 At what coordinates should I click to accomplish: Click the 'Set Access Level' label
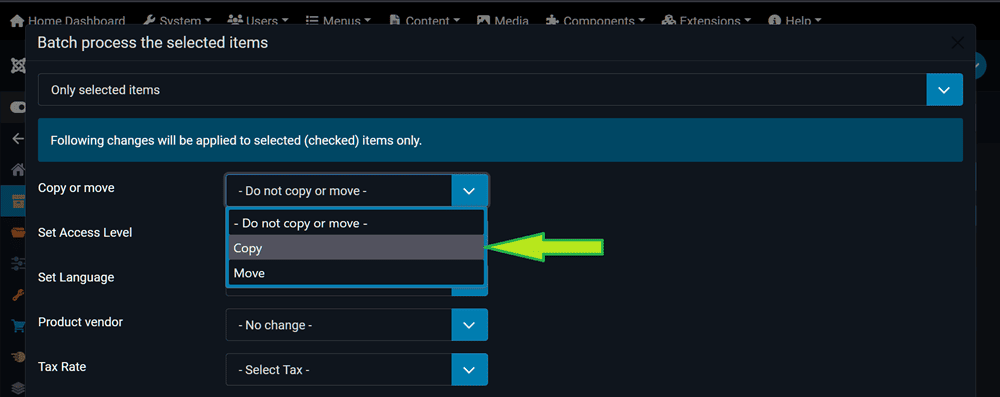pos(85,232)
